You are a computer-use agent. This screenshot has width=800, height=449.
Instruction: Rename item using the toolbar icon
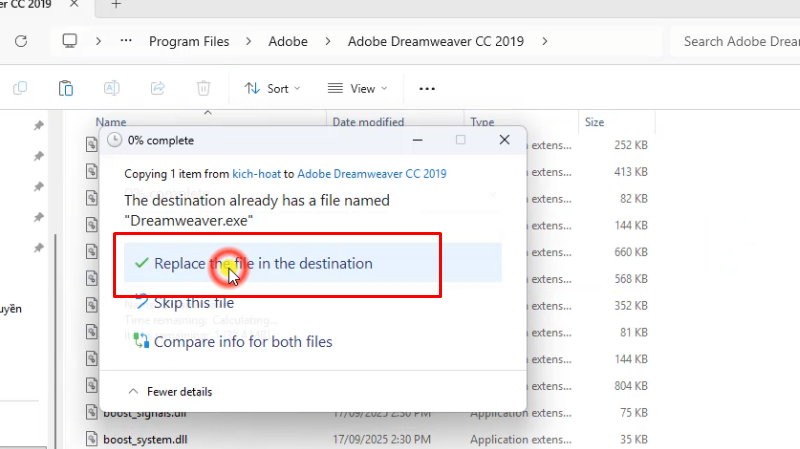(x=112, y=88)
